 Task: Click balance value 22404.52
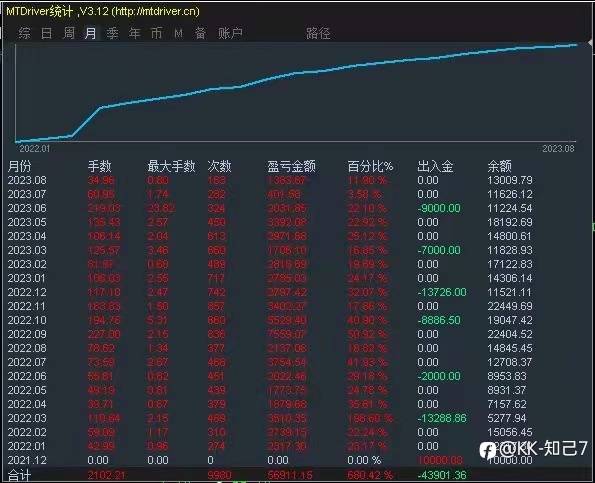(510, 334)
